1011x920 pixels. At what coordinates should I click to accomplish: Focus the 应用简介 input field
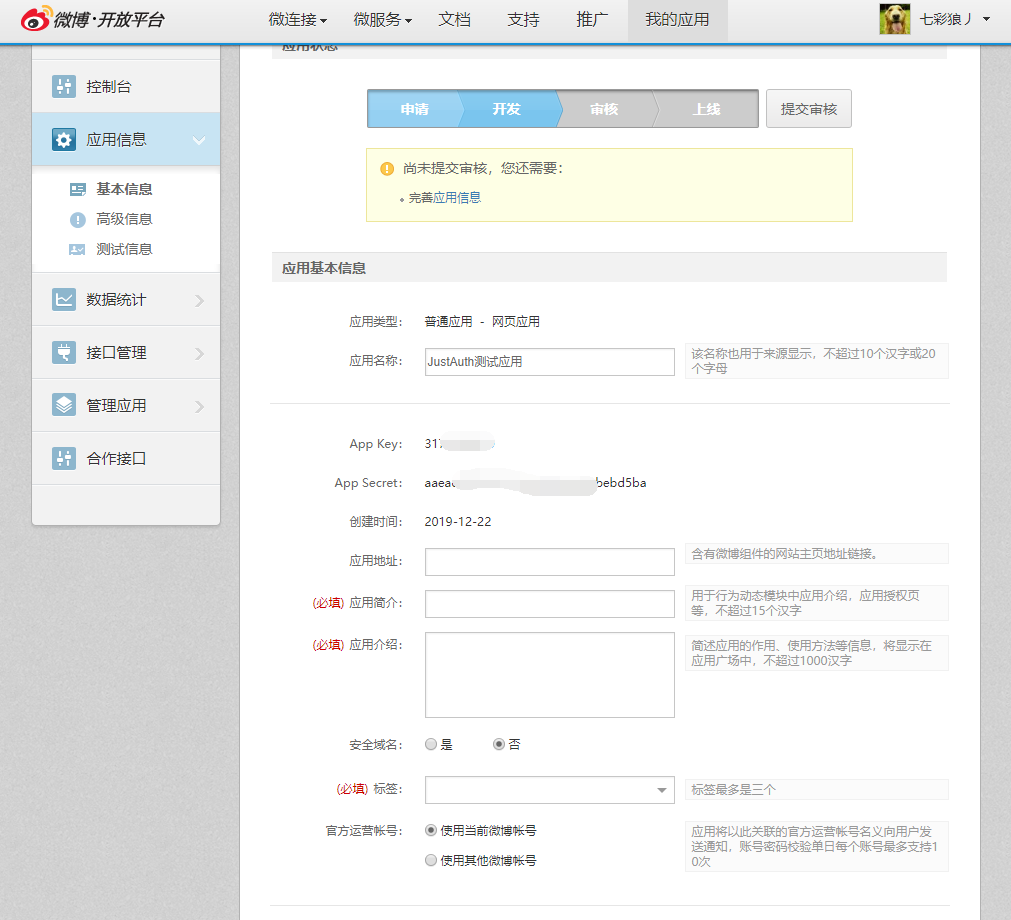tap(549, 603)
